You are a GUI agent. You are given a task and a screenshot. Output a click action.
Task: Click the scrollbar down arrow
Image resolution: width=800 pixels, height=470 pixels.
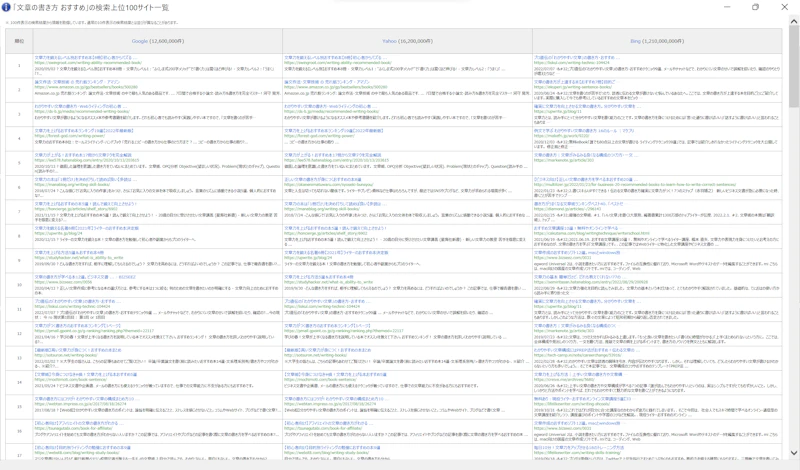tap(794, 453)
